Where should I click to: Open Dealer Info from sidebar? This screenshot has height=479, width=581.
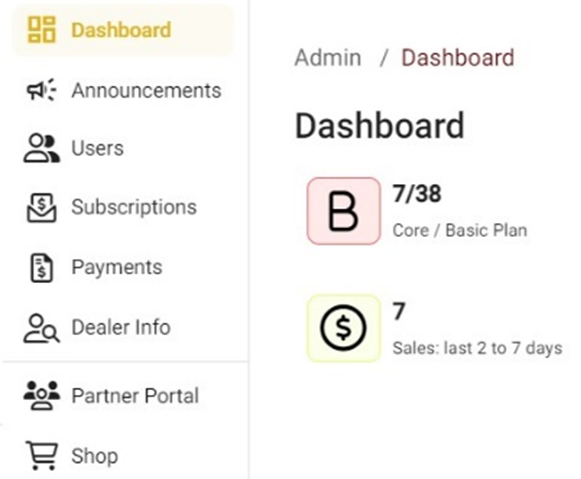tap(124, 327)
